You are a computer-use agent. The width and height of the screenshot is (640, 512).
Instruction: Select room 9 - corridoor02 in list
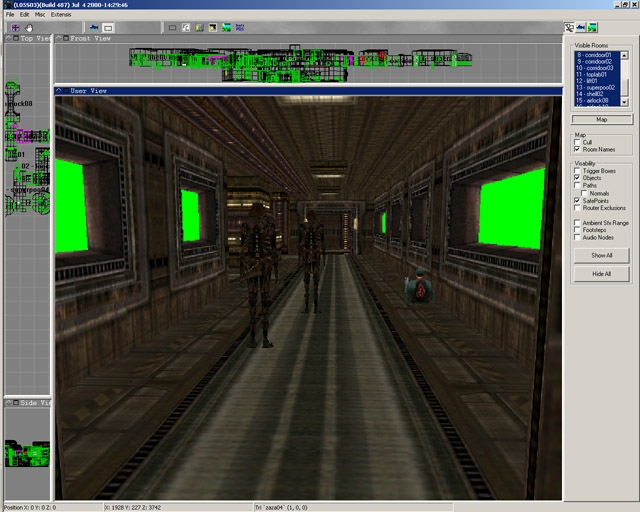click(x=597, y=61)
